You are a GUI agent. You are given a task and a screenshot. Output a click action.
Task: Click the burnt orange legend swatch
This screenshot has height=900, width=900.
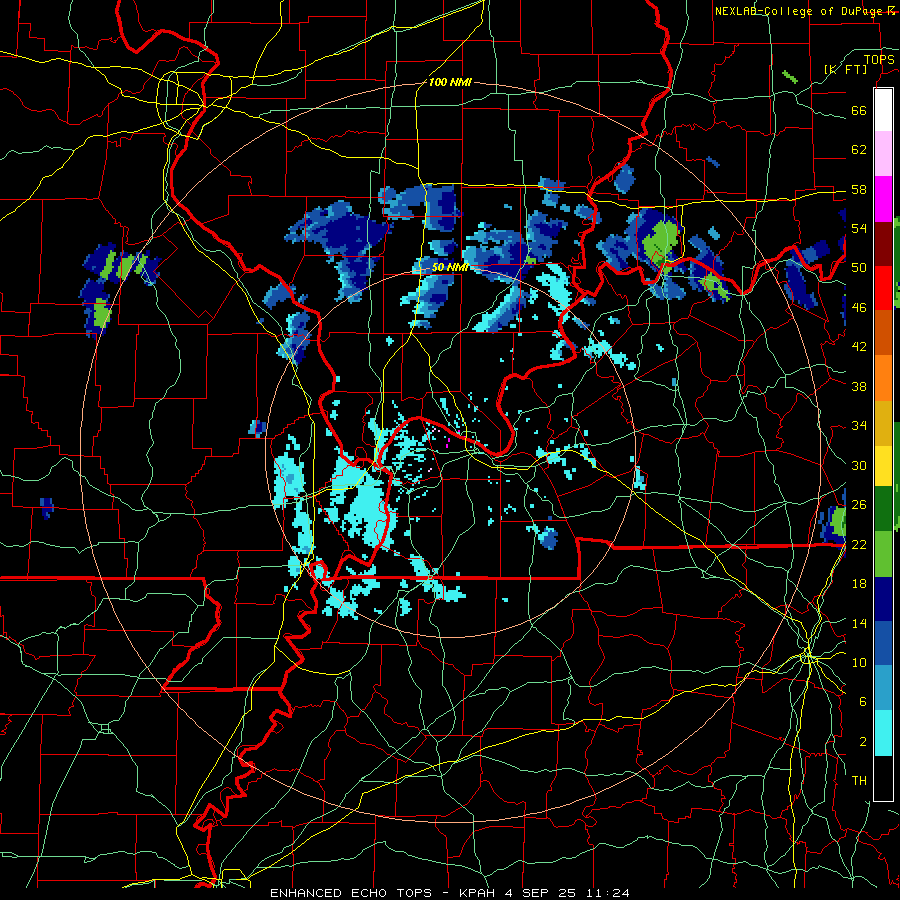click(x=883, y=333)
